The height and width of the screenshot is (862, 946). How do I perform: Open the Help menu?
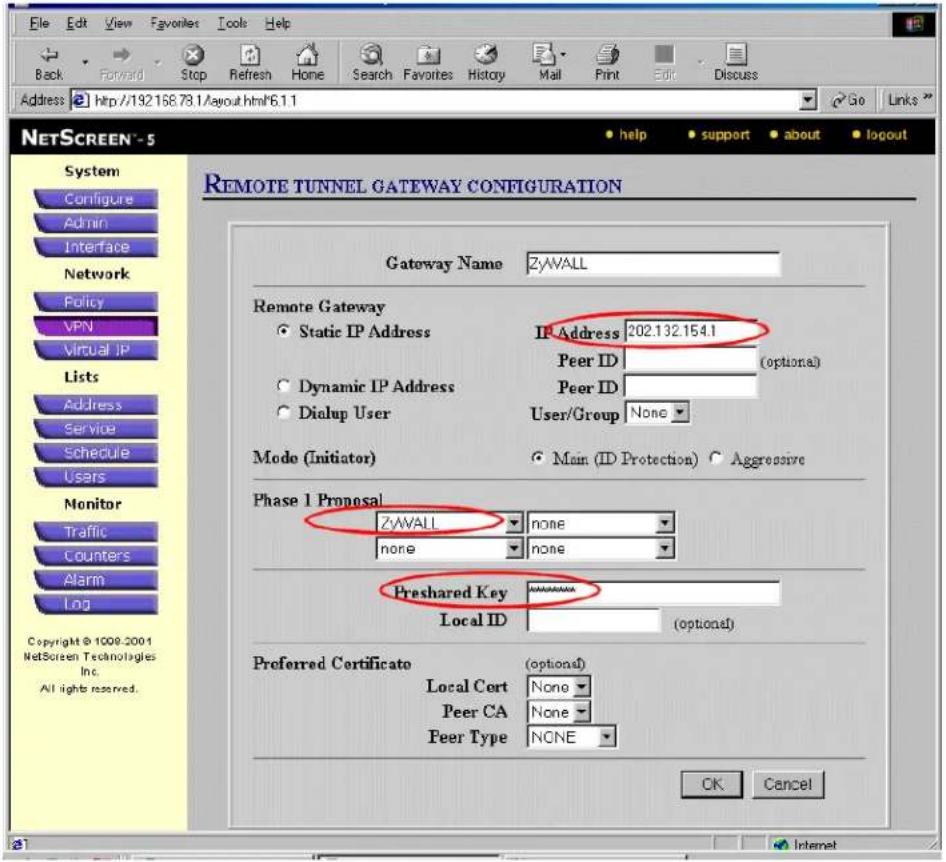tap(278, 23)
